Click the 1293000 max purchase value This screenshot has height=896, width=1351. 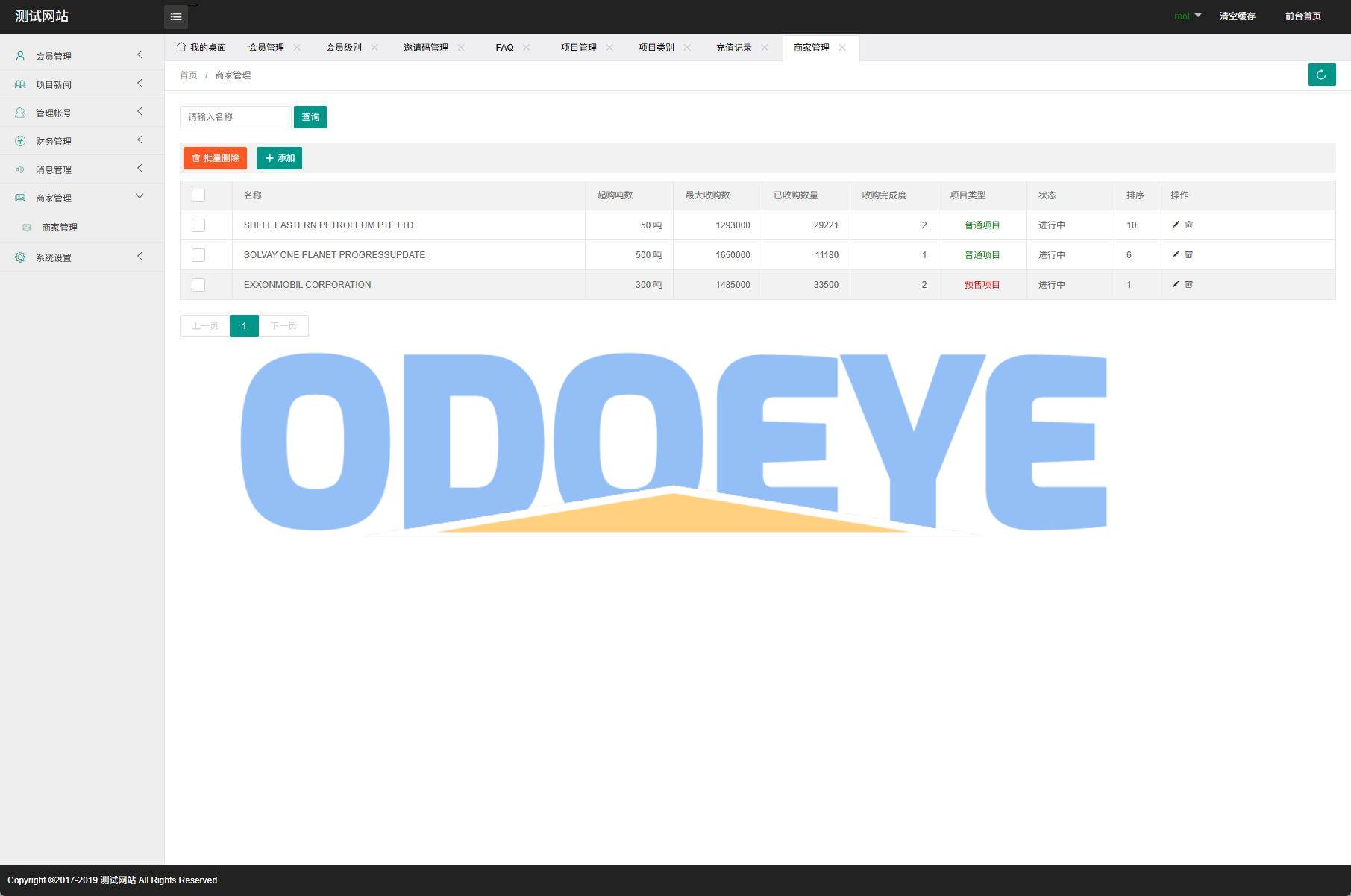pyautogui.click(x=733, y=225)
